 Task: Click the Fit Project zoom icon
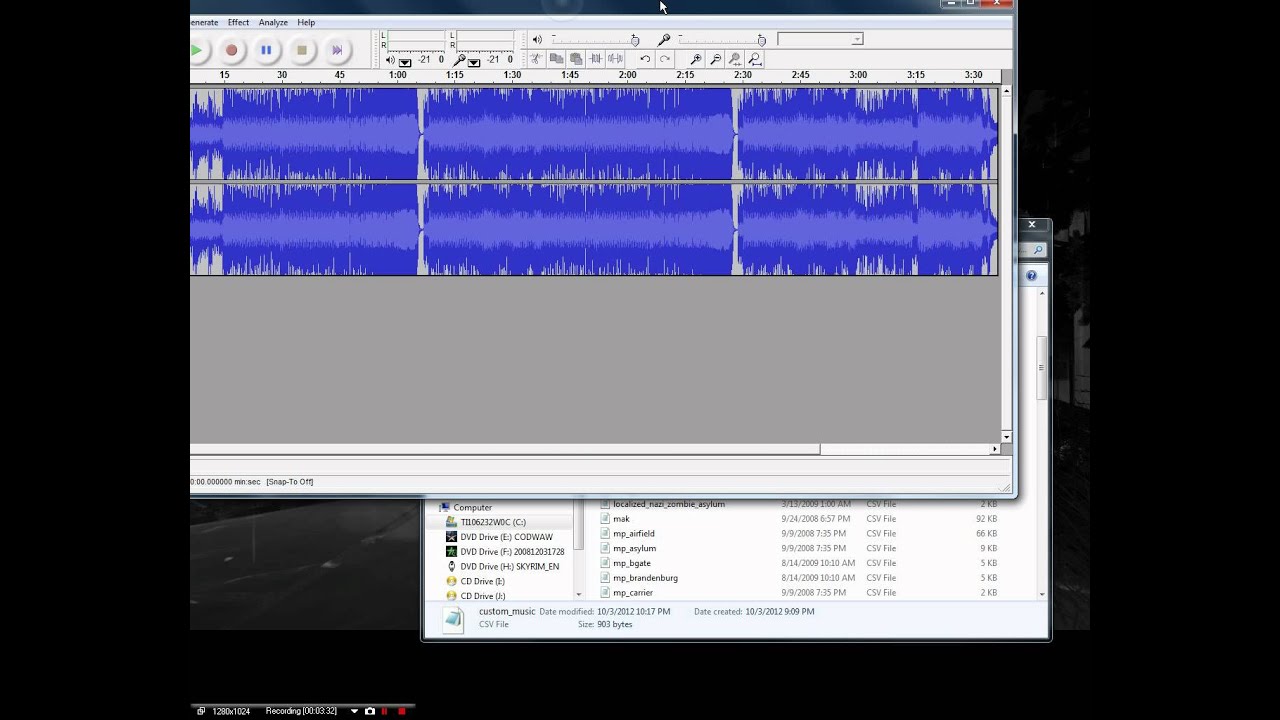click(x=755, y=59)
